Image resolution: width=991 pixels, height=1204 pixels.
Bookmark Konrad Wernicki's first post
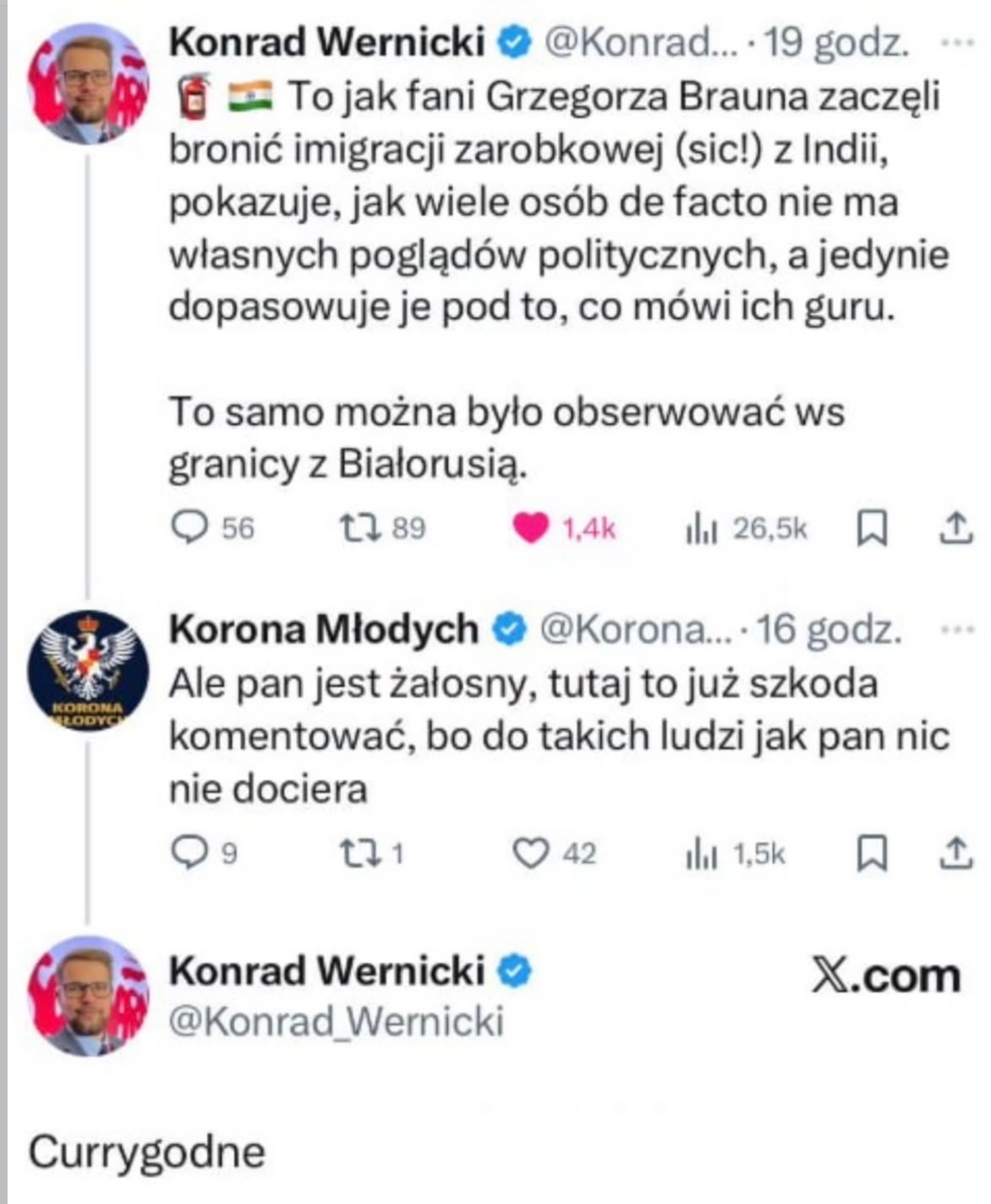(871, 528)
